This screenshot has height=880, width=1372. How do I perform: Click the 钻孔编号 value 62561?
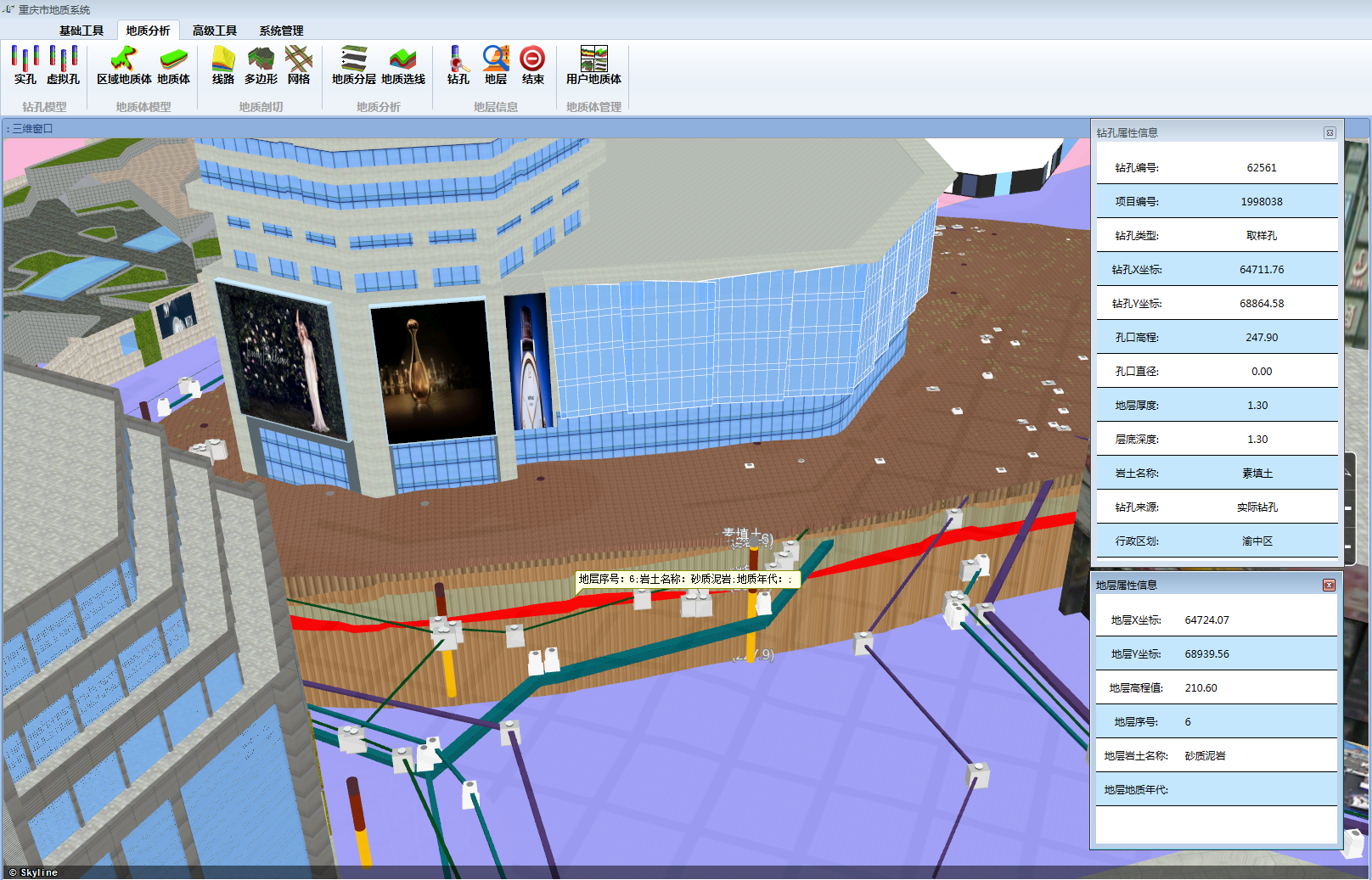1261,168
